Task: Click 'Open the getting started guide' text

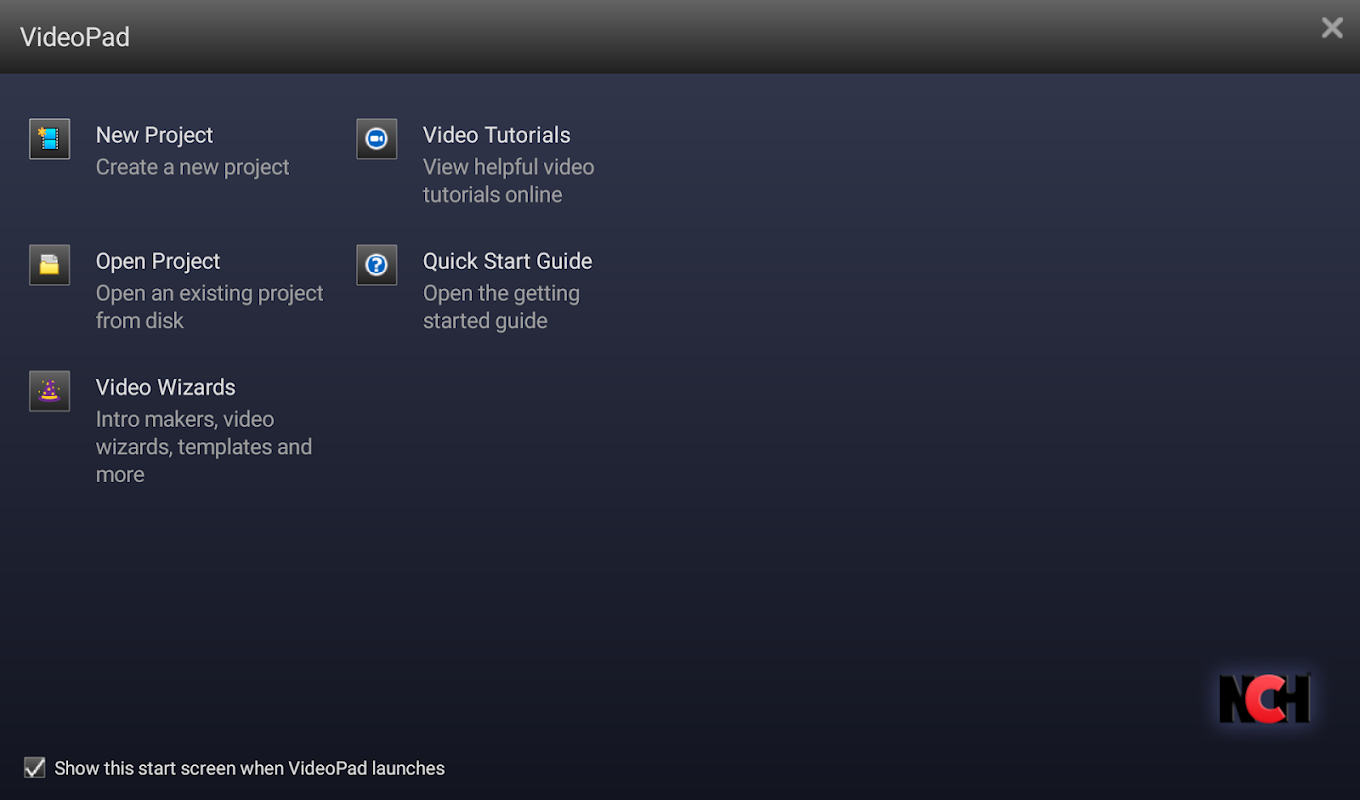Action: tap(502, 307)
